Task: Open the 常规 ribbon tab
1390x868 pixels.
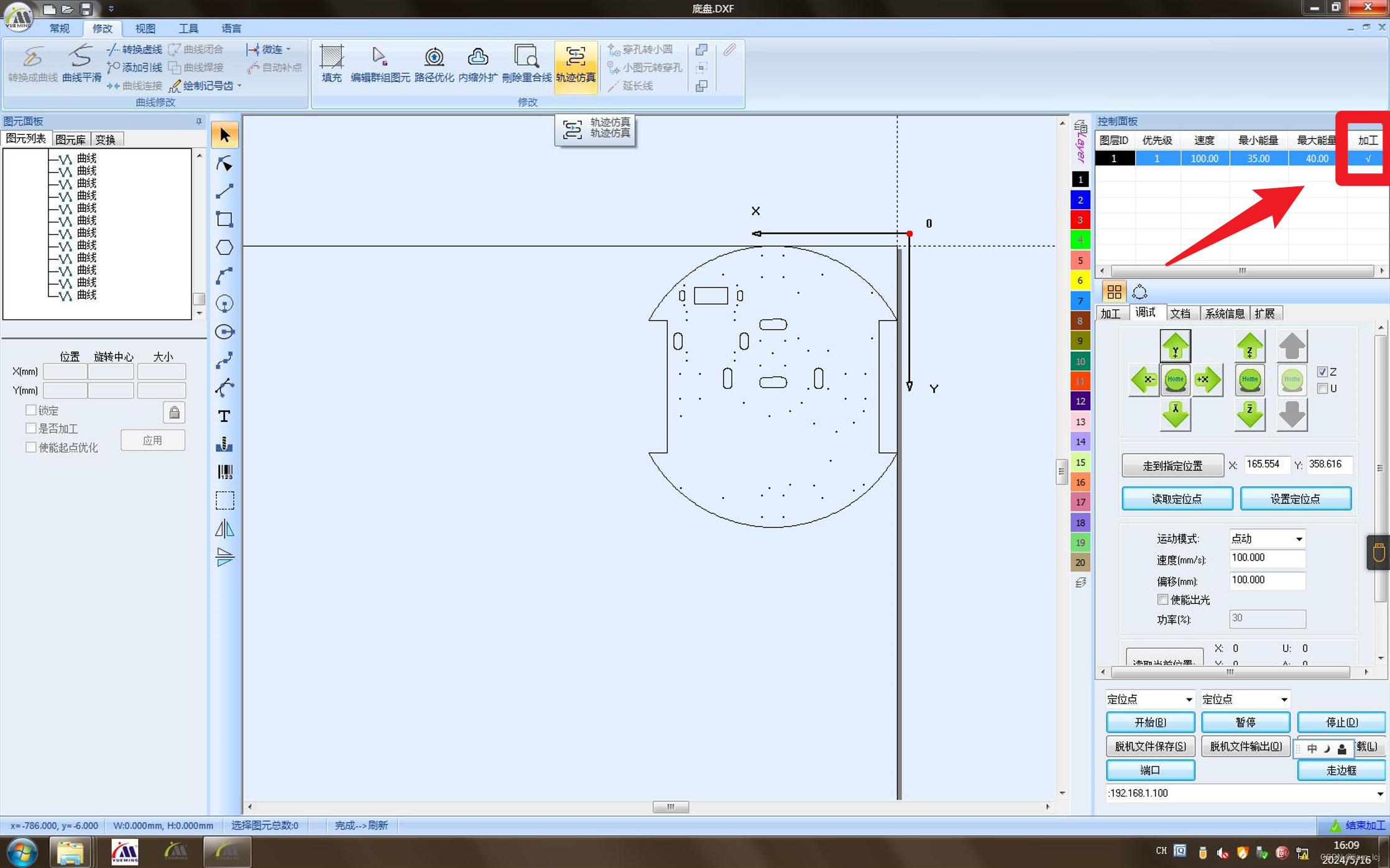Action: click(x=60, y=28)
